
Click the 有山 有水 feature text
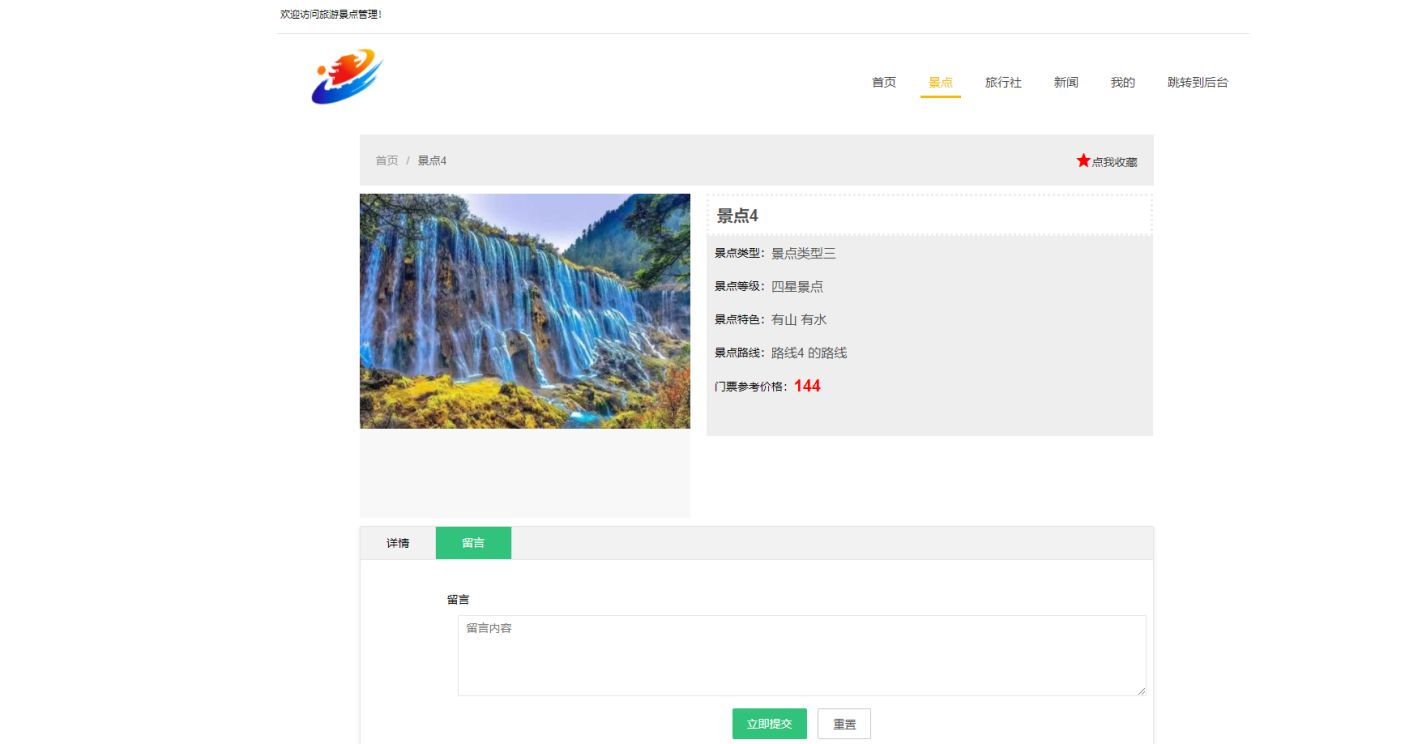[799, 320]
